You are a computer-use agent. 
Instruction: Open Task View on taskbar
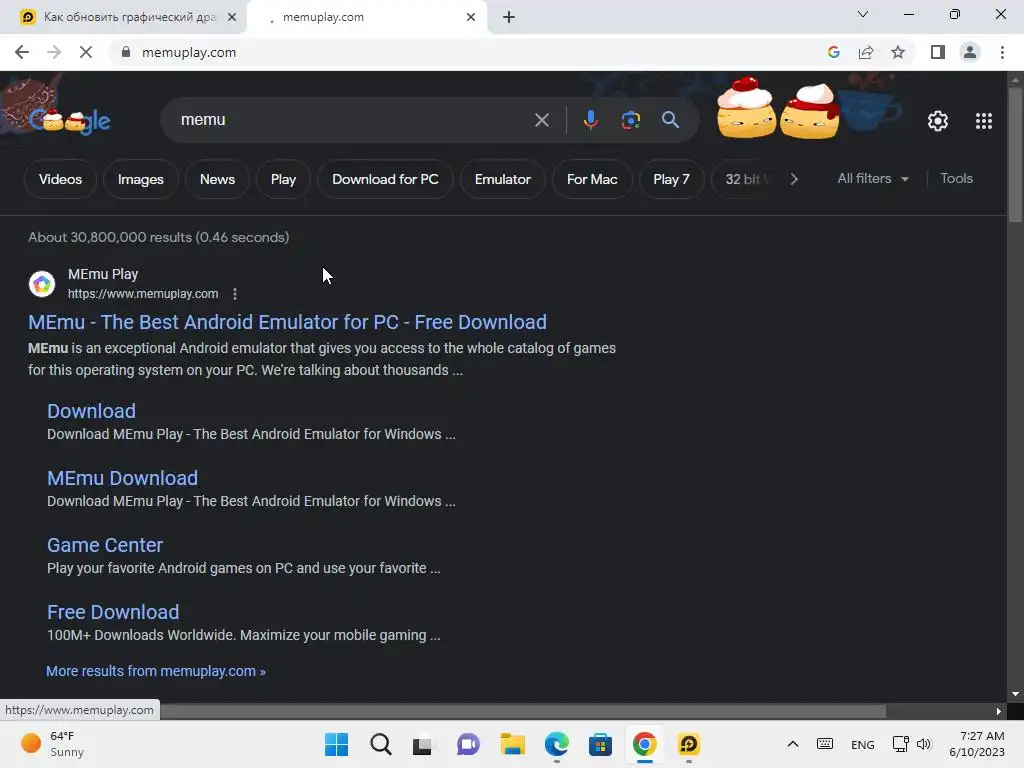coord(423,744)
